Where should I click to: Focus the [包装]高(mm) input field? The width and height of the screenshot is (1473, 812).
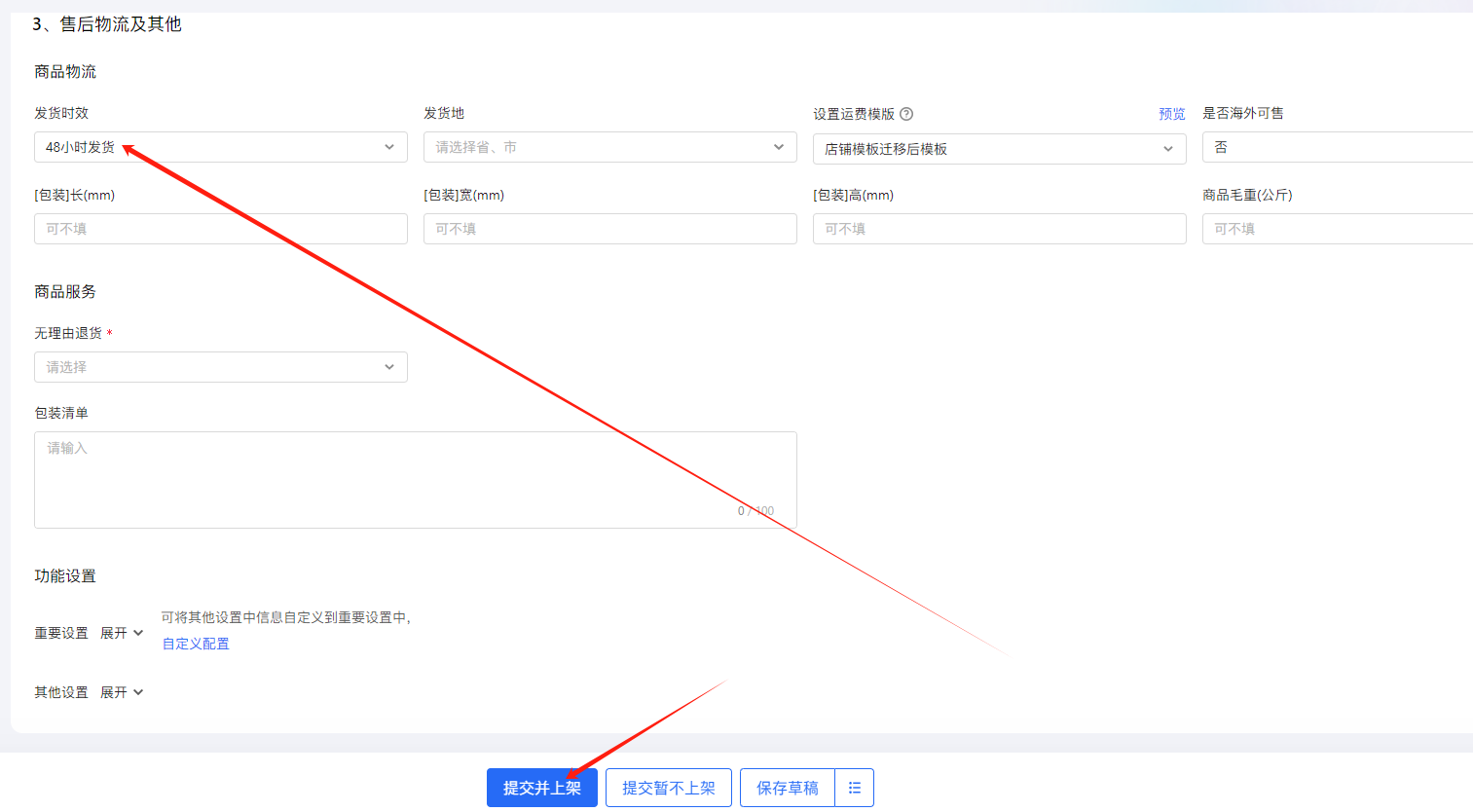click(999, 229)
